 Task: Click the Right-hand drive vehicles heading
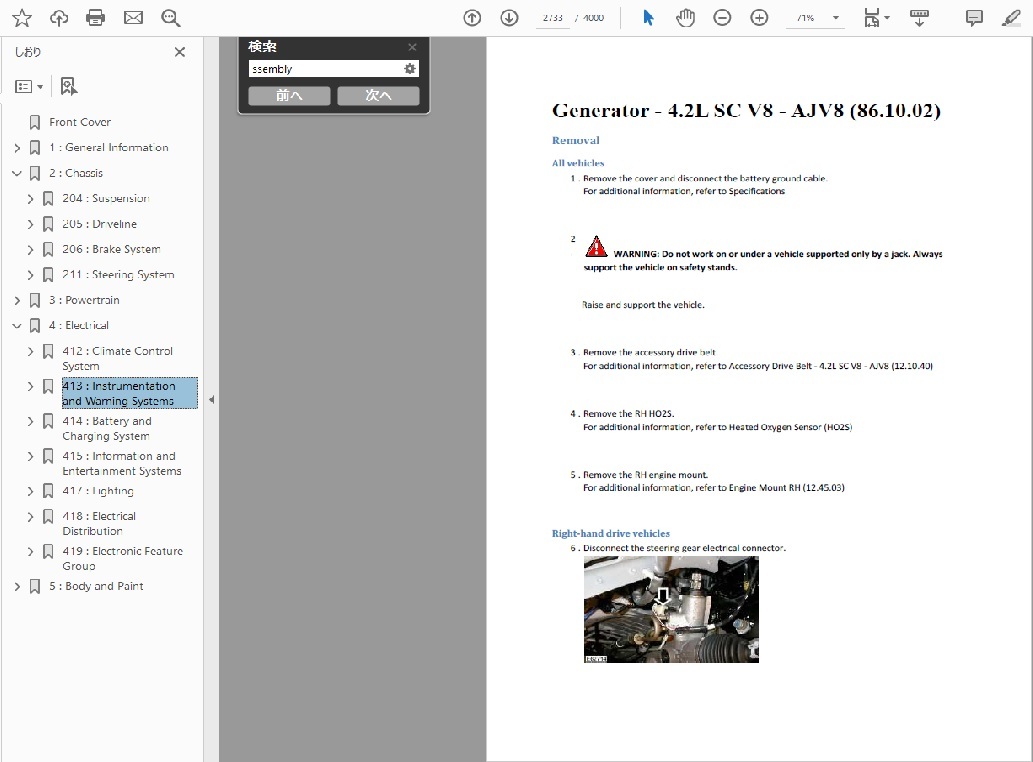coord(611,533)
